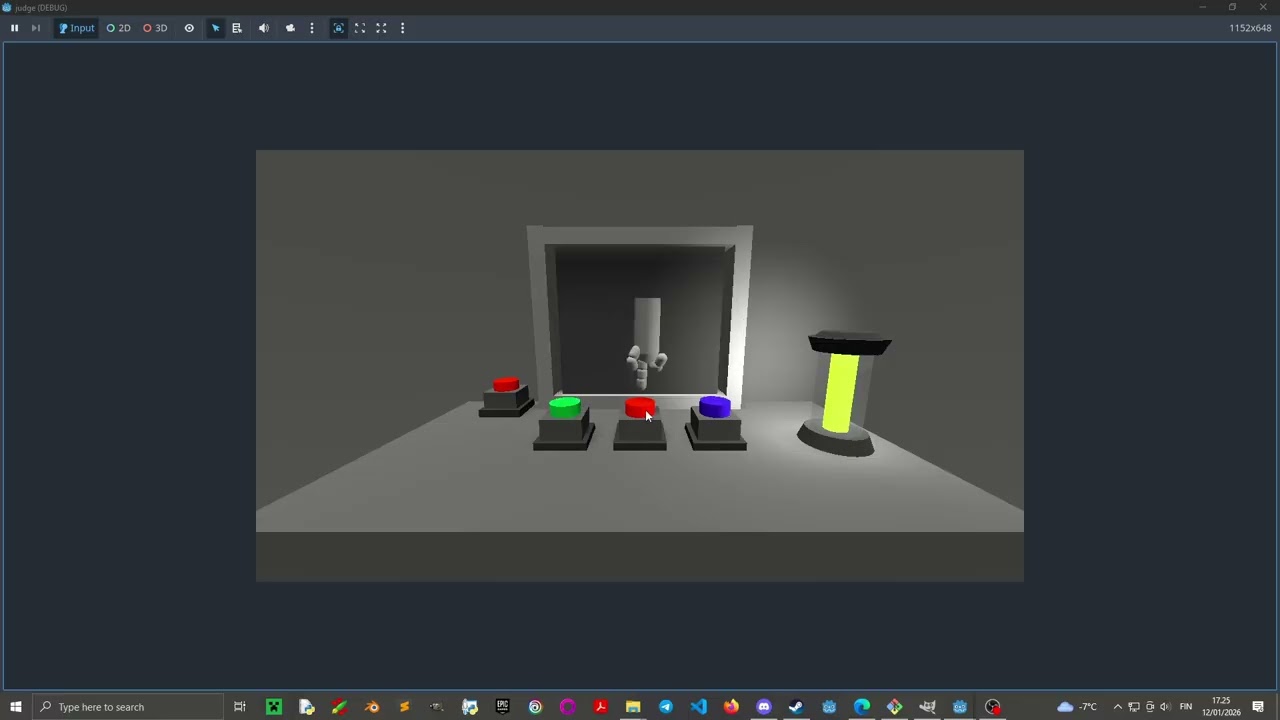Activate the select arrow tool

click(x=215, y=28)
